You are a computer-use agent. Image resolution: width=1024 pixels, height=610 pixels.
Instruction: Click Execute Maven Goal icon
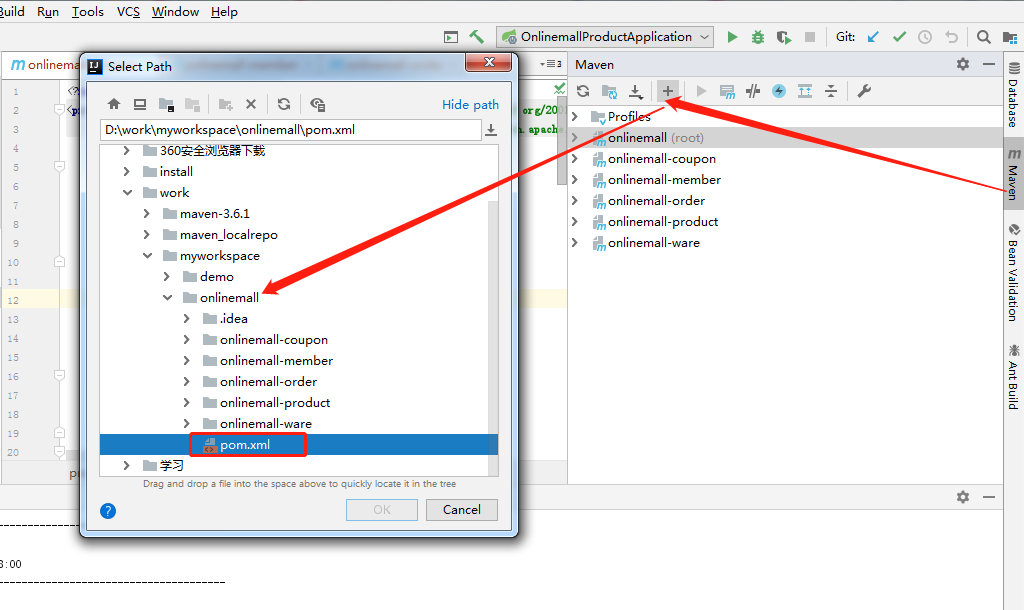click(727, 91)
